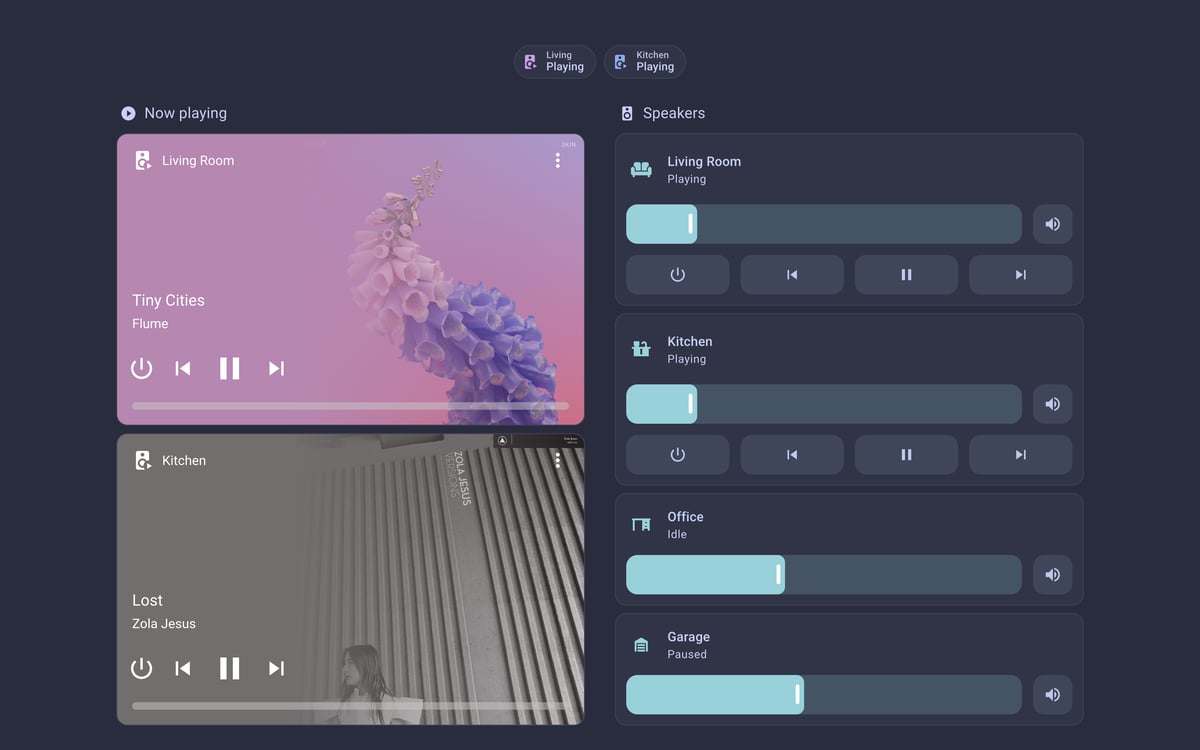The width and height of the screenshot is (1200, 750).
Task: Mute Kitchen speaker volume button
Action: pos(1052,404)
